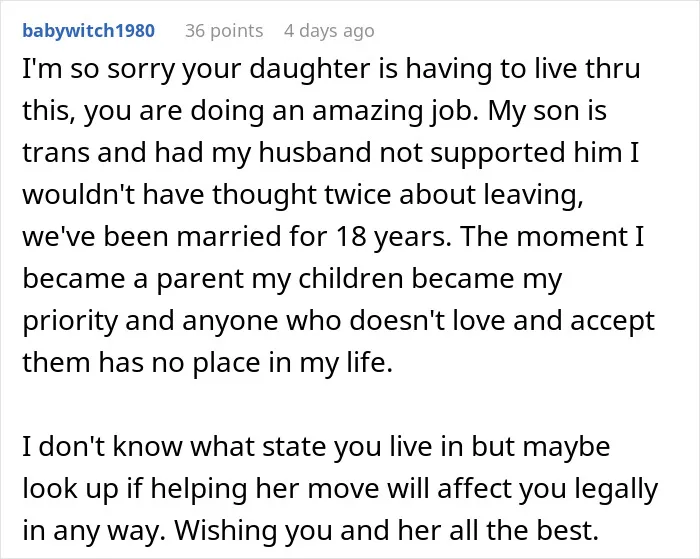Click the line 'became a parent my children'
The width and height of the screenshot is (700, 559).
292,278
